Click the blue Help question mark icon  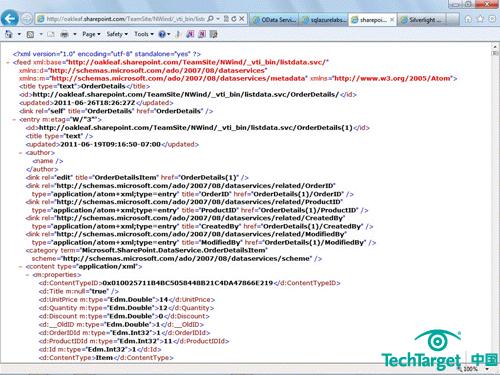click(162, 34)
